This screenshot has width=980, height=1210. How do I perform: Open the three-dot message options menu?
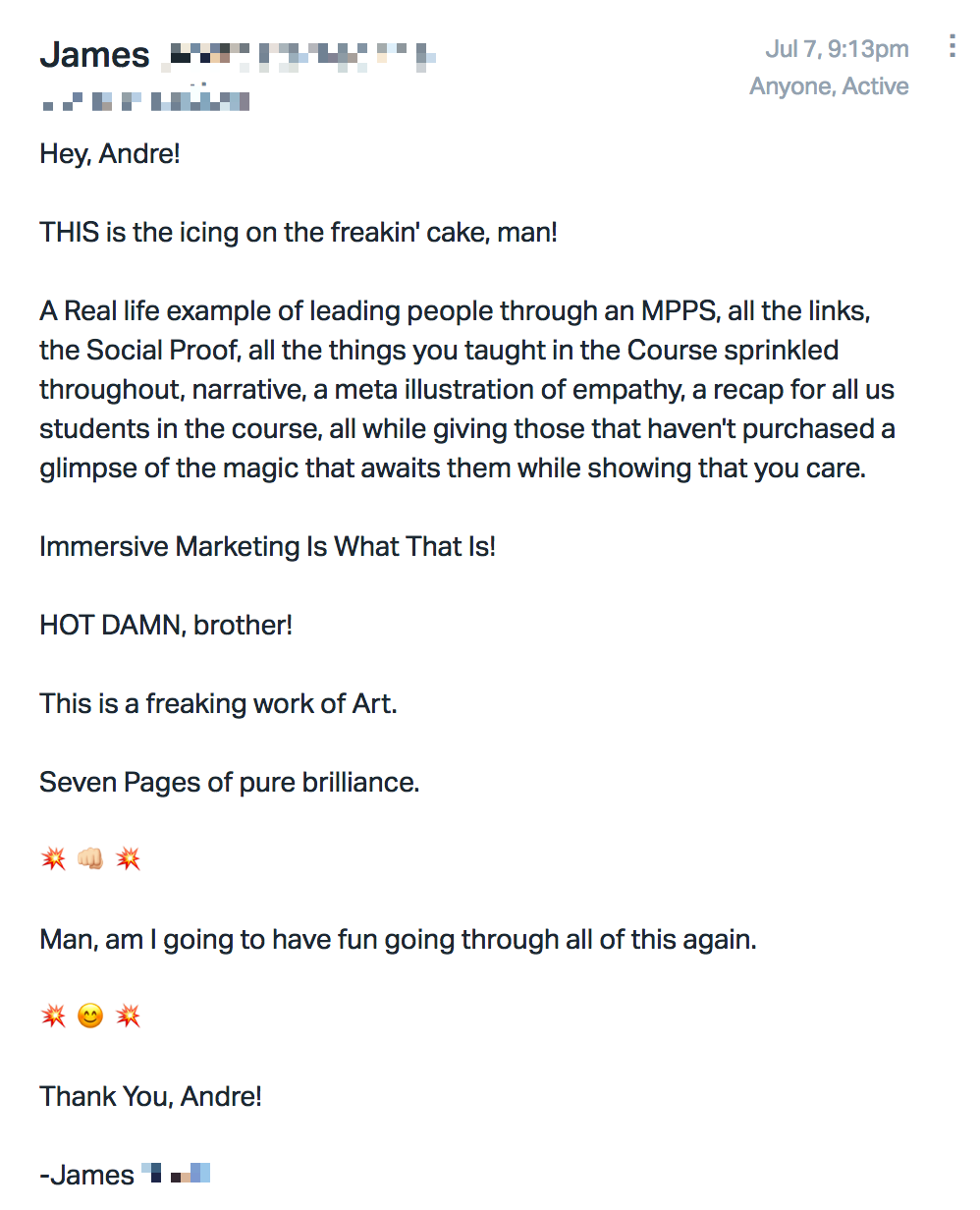(x=952, y=46)
